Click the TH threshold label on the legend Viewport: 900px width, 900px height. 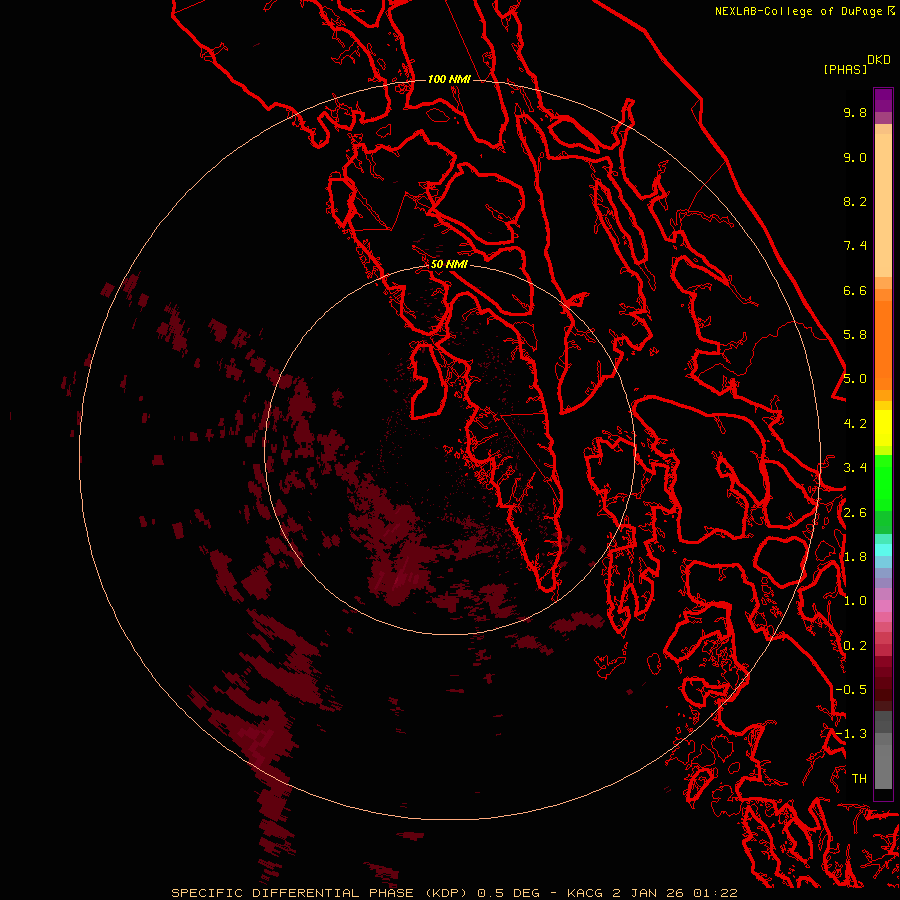pos(859,779)
